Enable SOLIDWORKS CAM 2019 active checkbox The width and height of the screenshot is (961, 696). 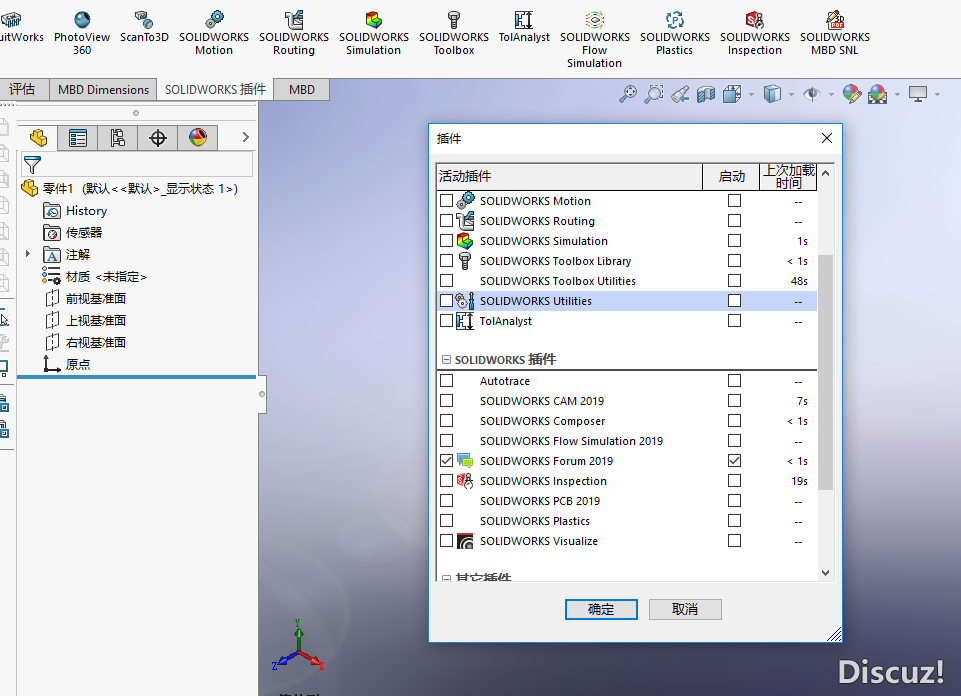tap(446, 400)
